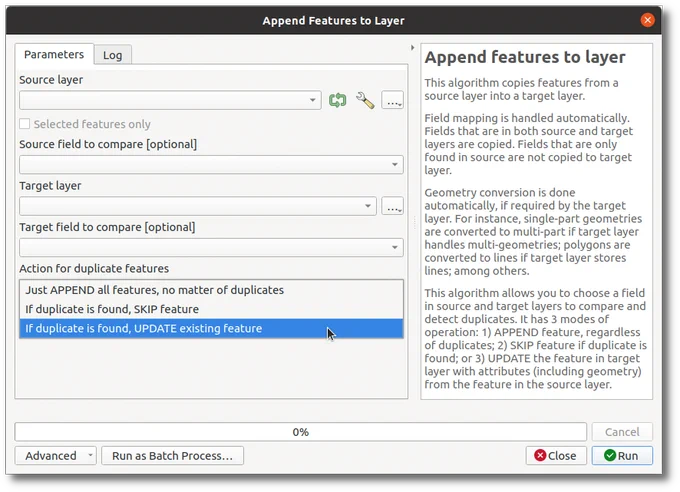
Task: Open the Target layer dropdown
Action: coord(198,206)
